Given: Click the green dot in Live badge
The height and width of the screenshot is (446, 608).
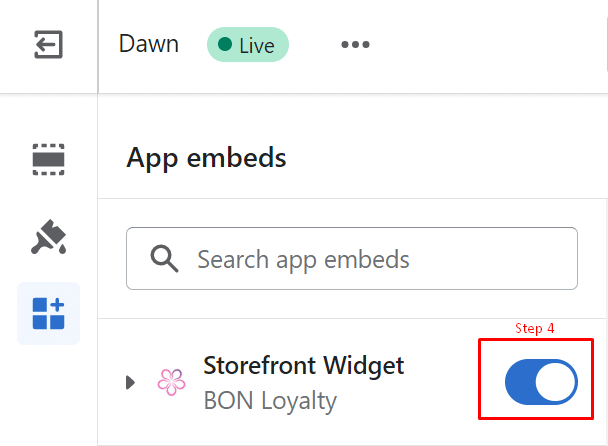Looking at the screenshot, I should click(225, 45).
